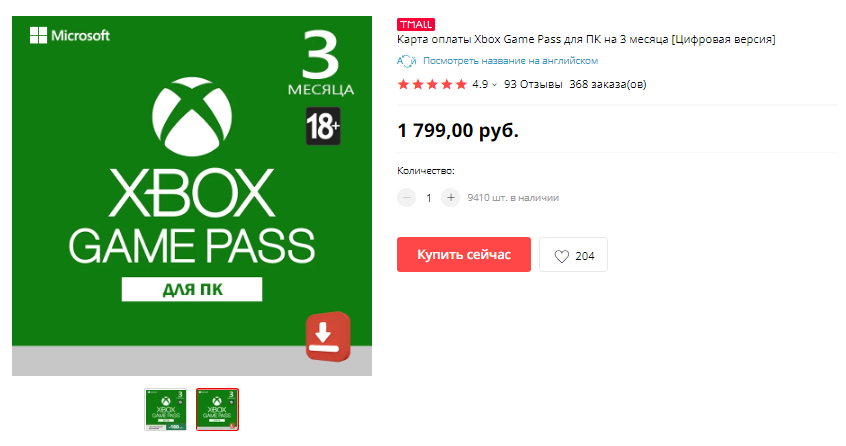Viewport: 846px width, 446px height.
Task: Click the five red rating stars
Action: (x=432, y=84)
